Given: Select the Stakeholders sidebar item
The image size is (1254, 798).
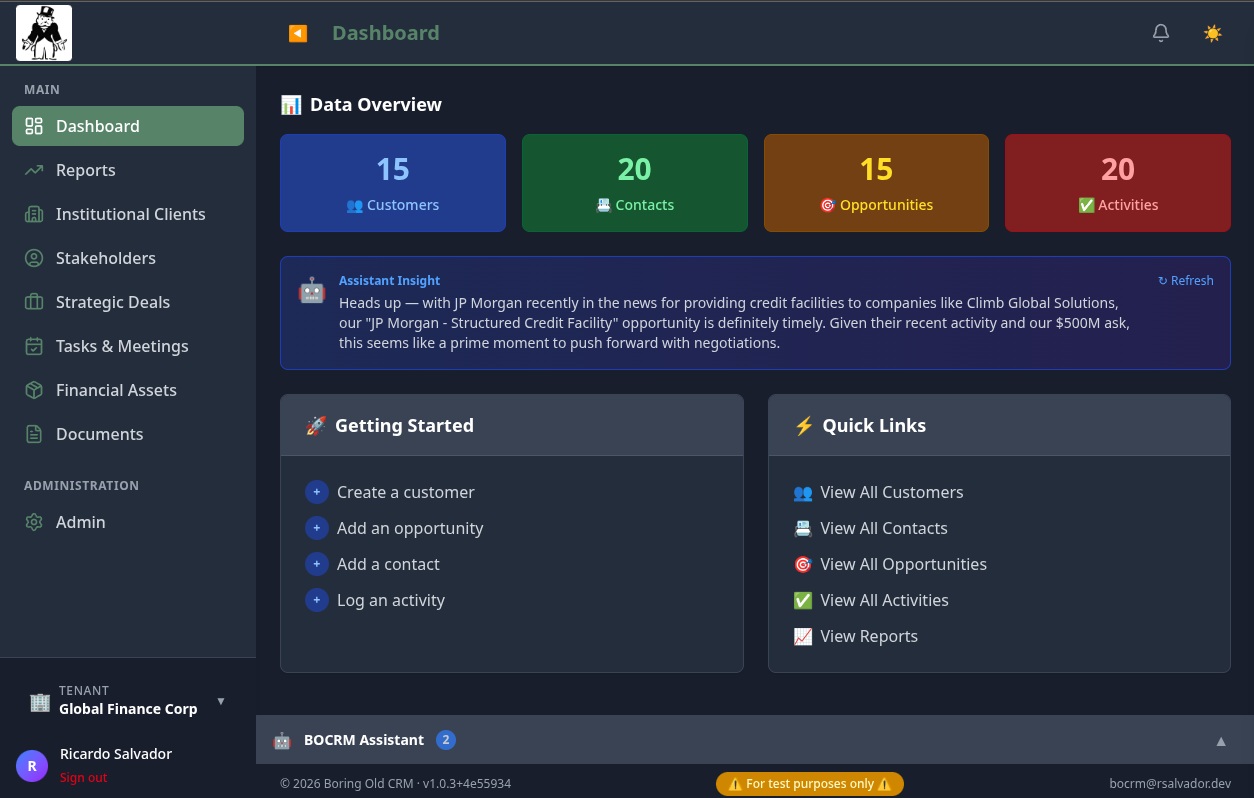Looking at the screenshot, I should (x=106, y=258).
